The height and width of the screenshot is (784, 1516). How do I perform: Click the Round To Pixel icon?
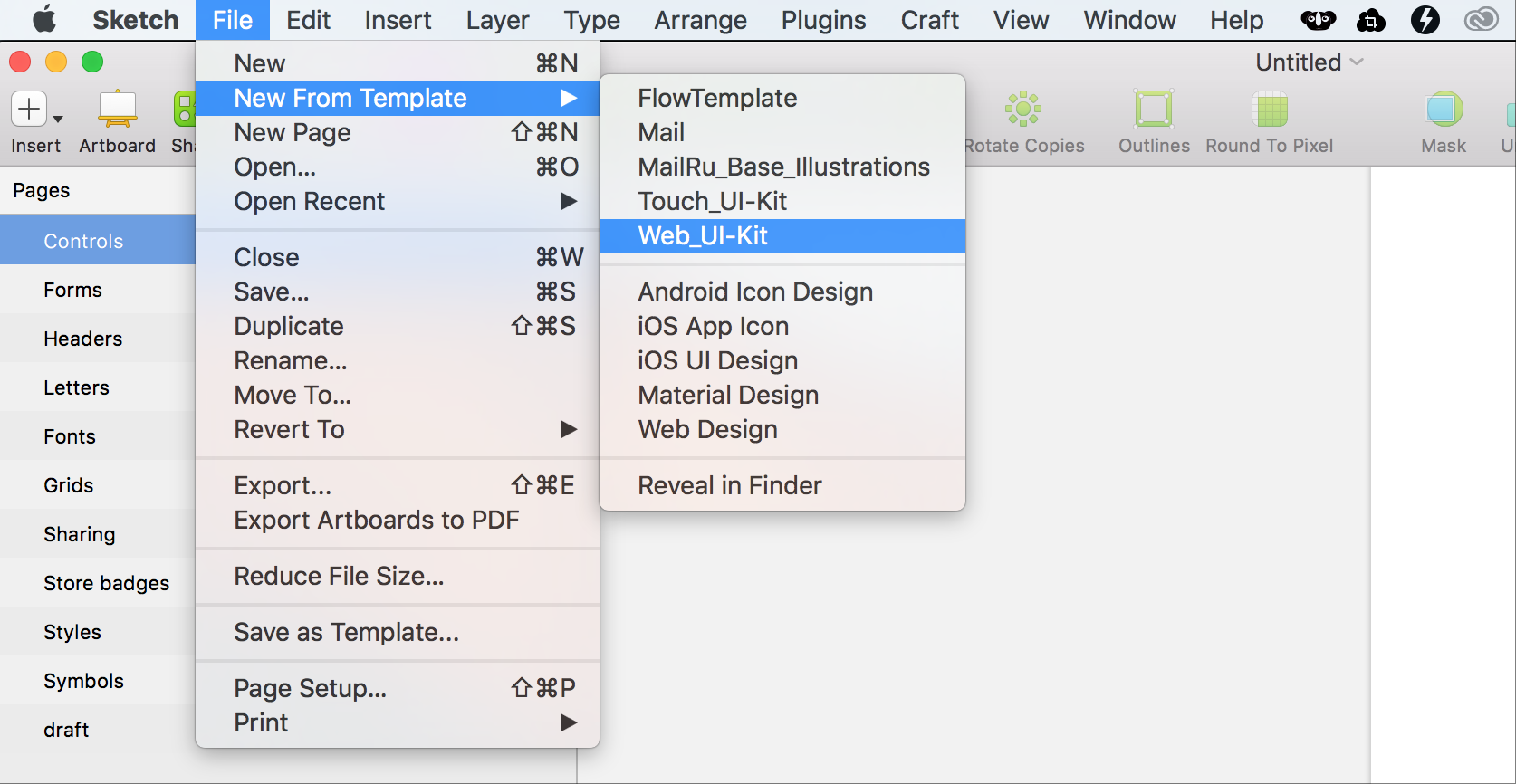1270,110
